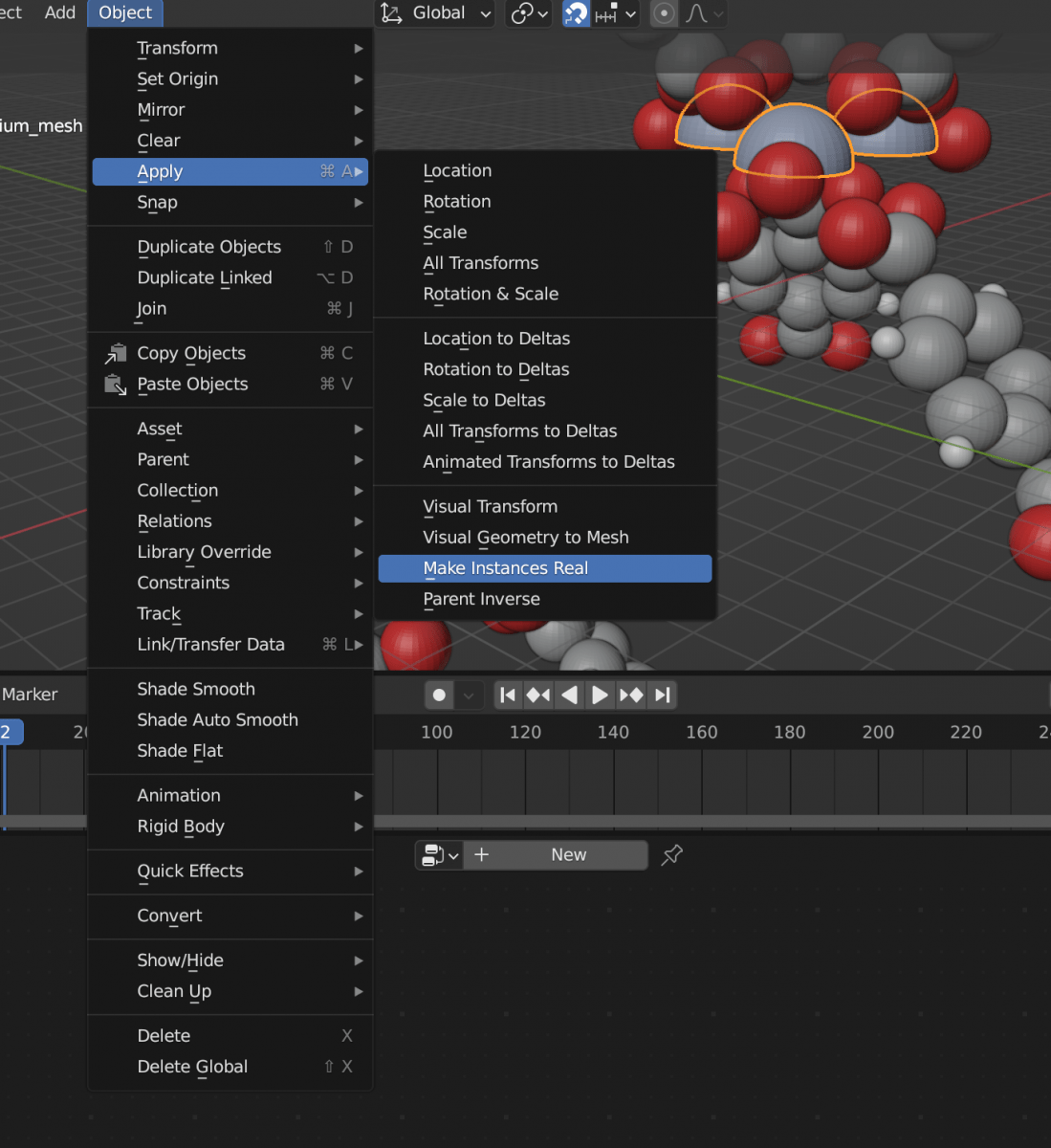Toggle the snapping magnet icon
The width and height of the screenshot is (1051, 1148).
[x=576, y=13]
